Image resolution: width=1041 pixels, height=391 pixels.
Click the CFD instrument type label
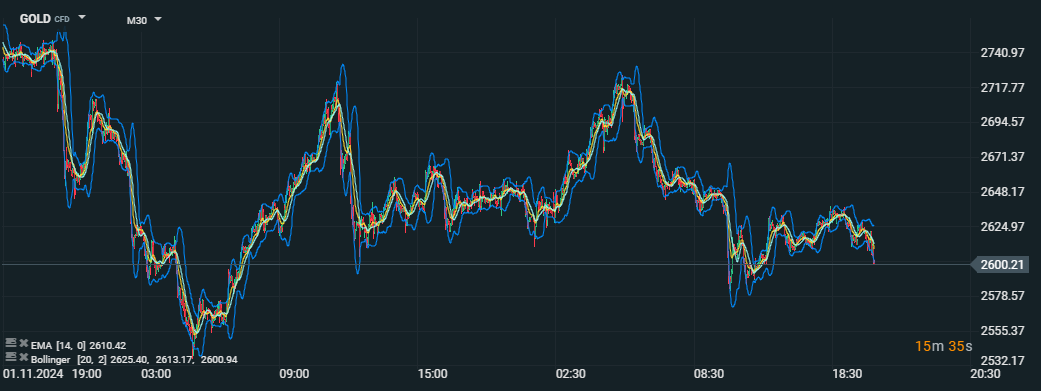[62, 20]
